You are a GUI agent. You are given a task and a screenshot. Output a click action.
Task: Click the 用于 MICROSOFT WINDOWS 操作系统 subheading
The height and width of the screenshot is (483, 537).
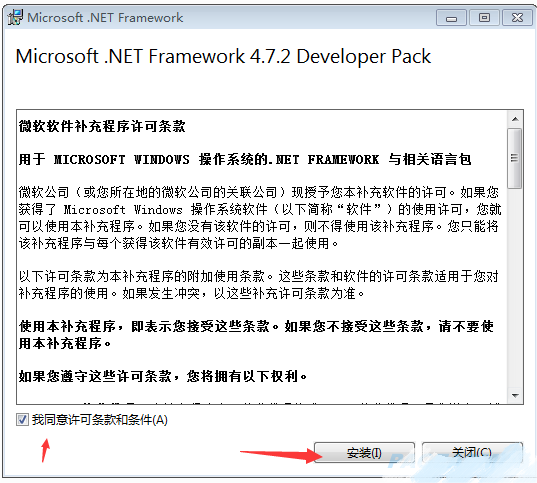245,159
